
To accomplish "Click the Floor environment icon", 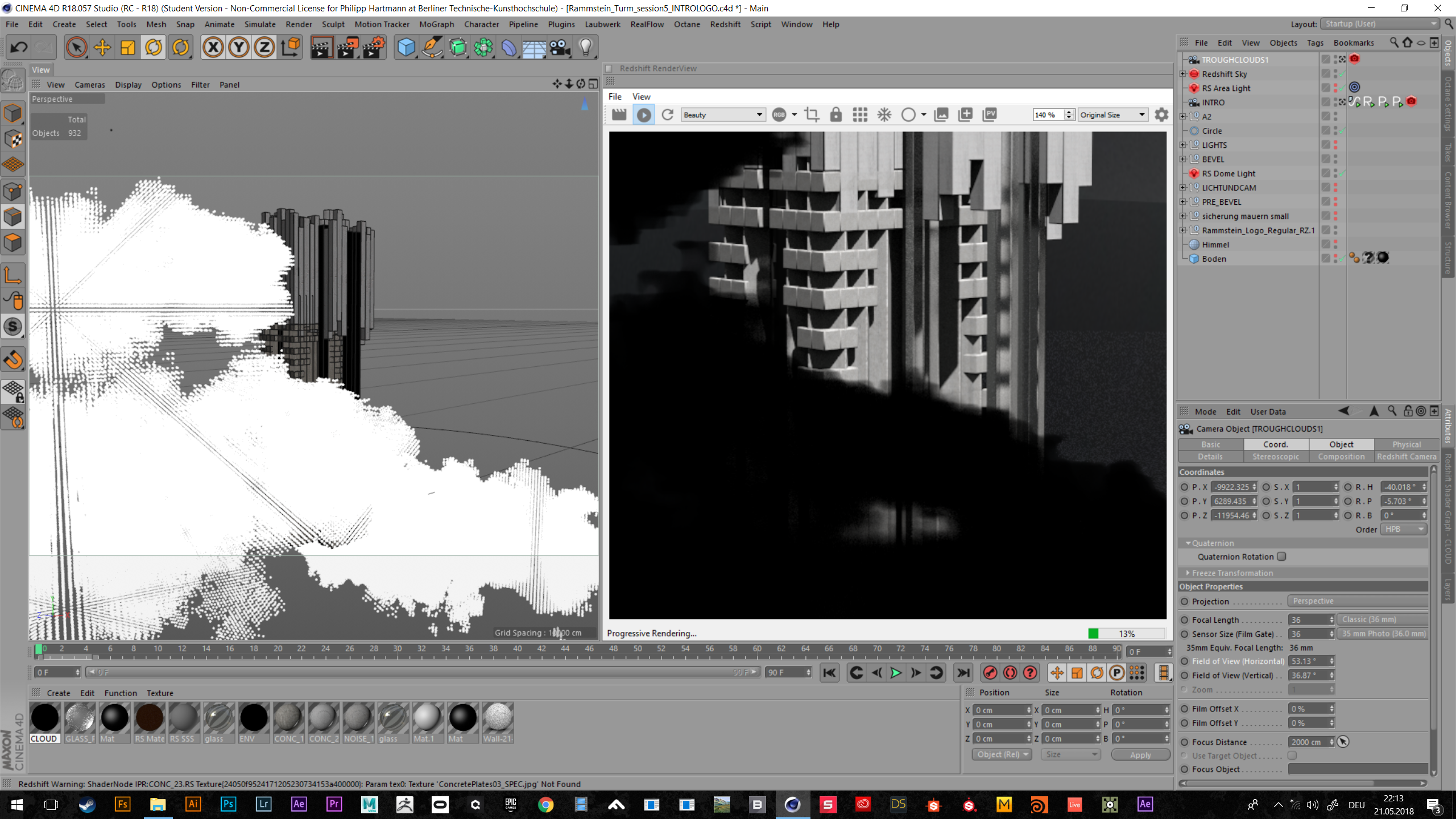I will click(534, 48).
